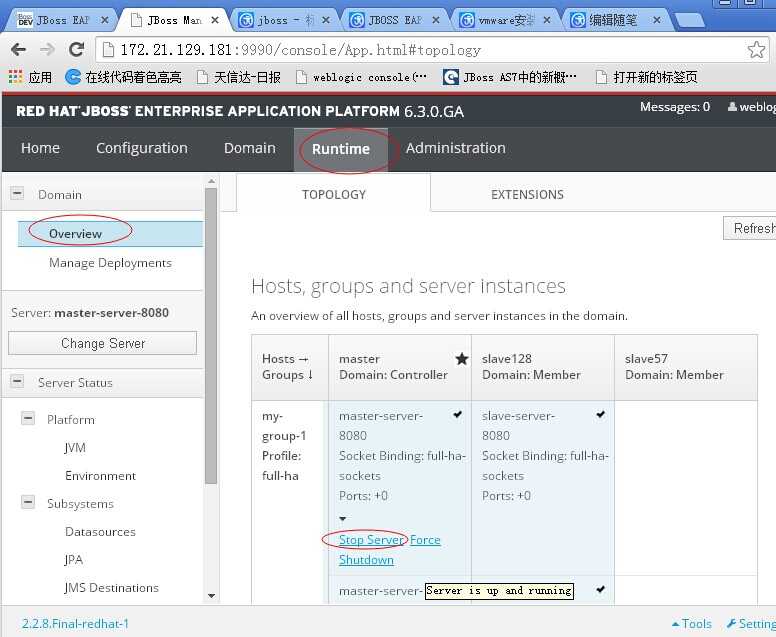Switch to the TOPOLOGY tab
Screen dimensions: 776x637
pyautogui.click(x=334, y=195)
